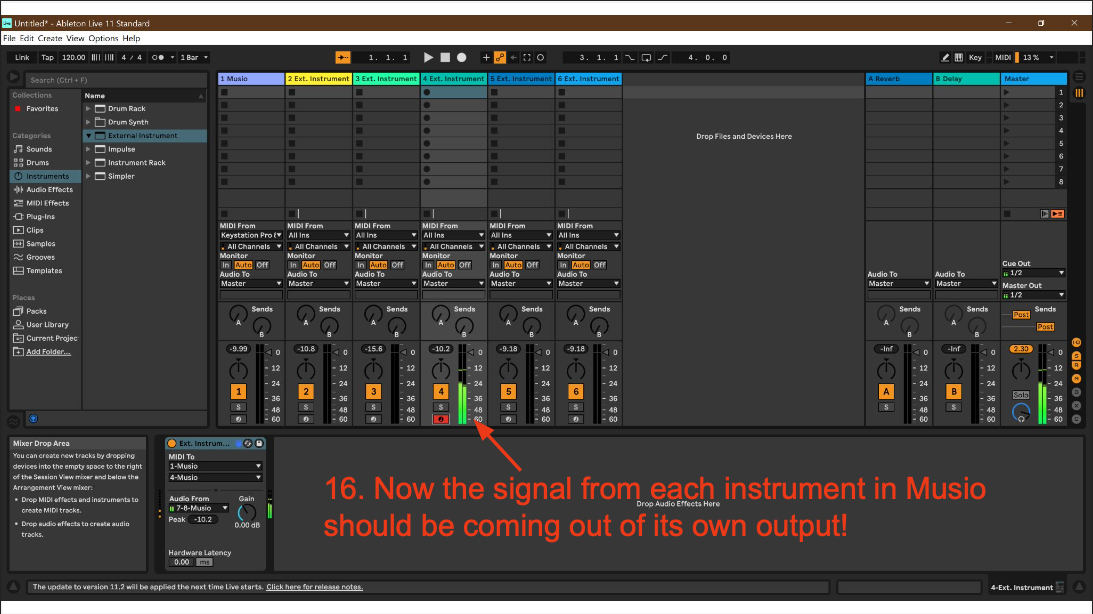The image size is (1093, 614).
Task: Open MIDI To 1-Musio device dropdown
Action: 215,466
